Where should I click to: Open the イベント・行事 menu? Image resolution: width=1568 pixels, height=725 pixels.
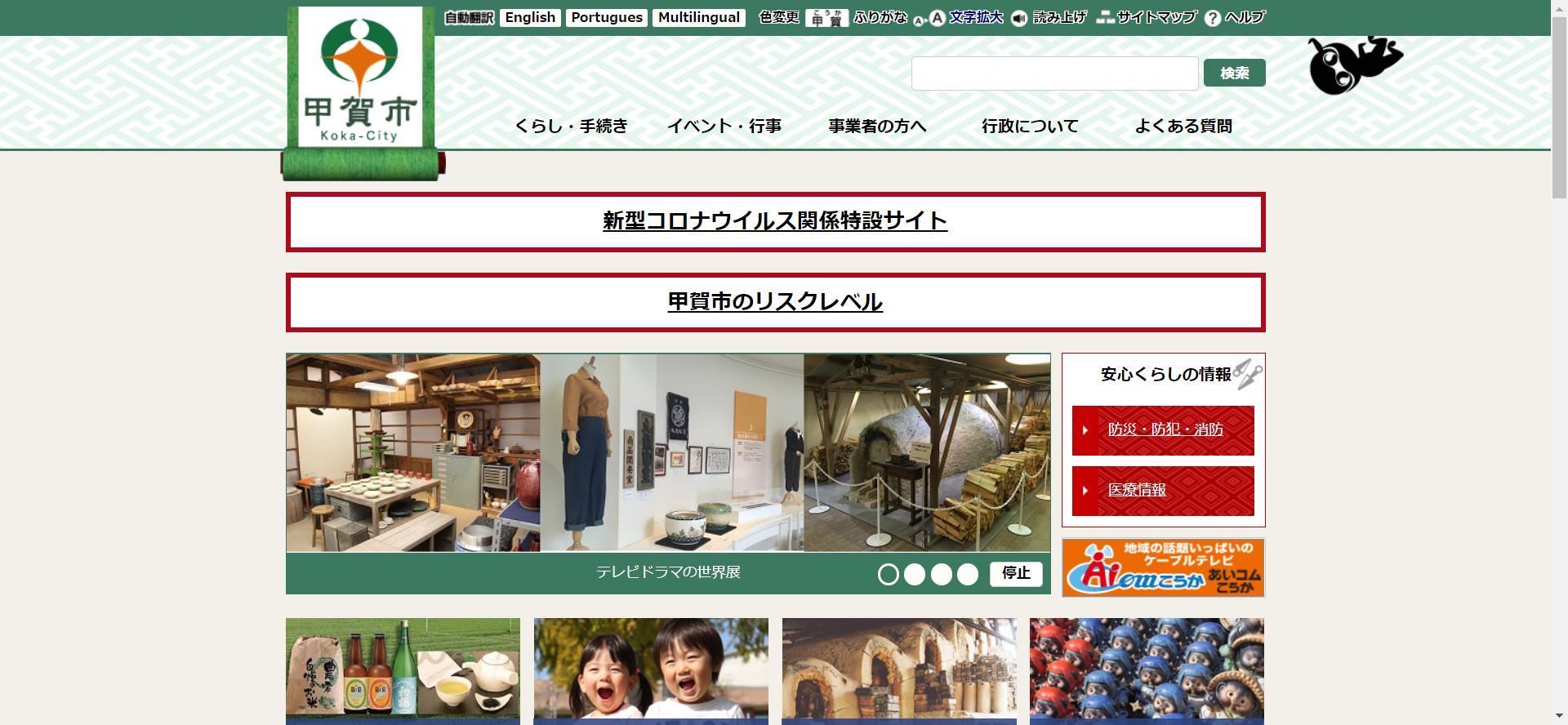[x=724, y=126]
